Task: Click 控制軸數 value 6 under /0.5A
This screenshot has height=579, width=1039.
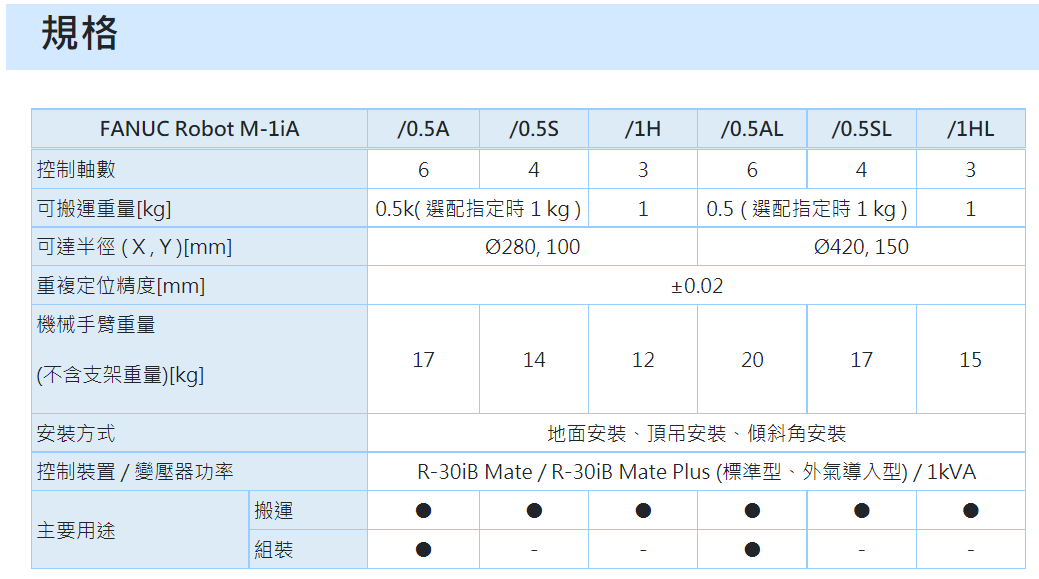Action: coord(423,170)
